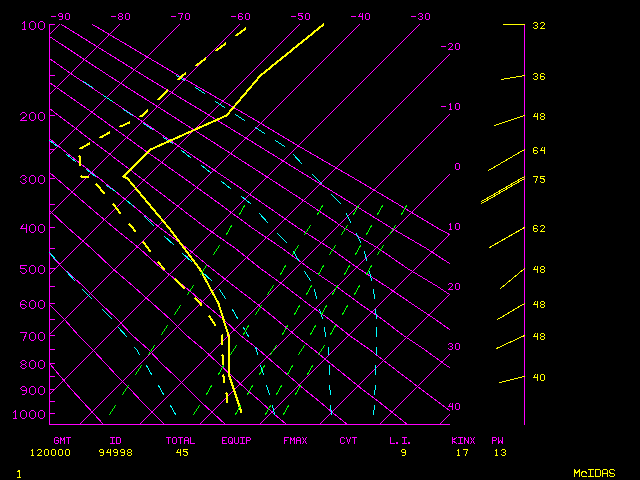
Task: Select the 500 pressure level label
Action: tap(34, 270)
